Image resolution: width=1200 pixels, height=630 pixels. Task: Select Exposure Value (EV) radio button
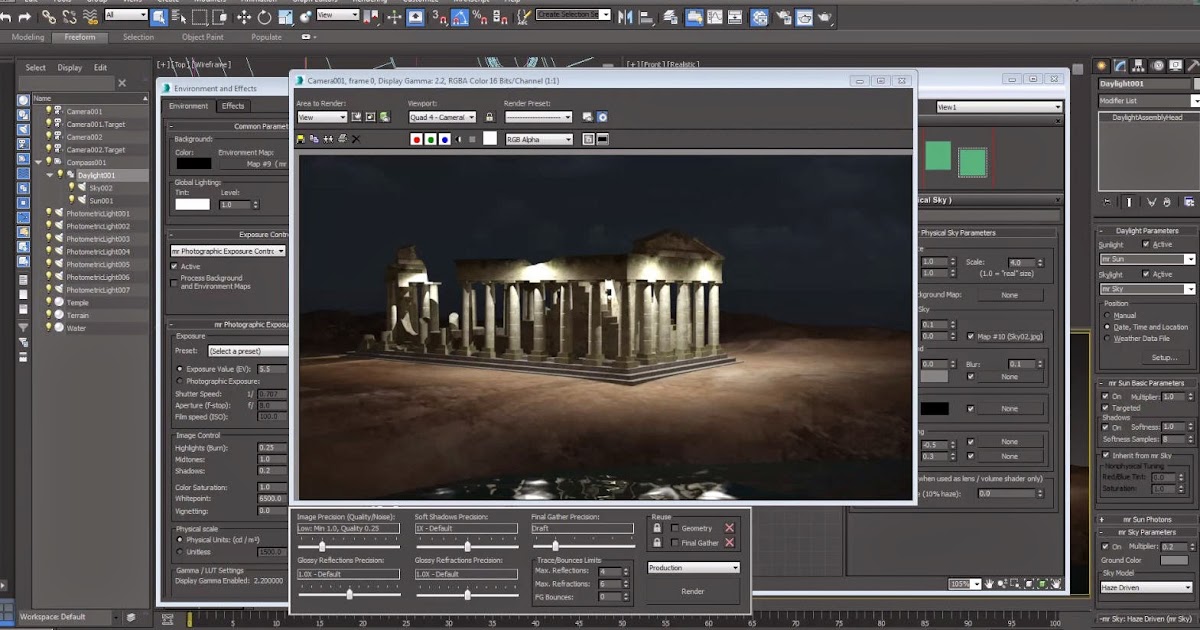pyautogui.click(x=179, y=369)
